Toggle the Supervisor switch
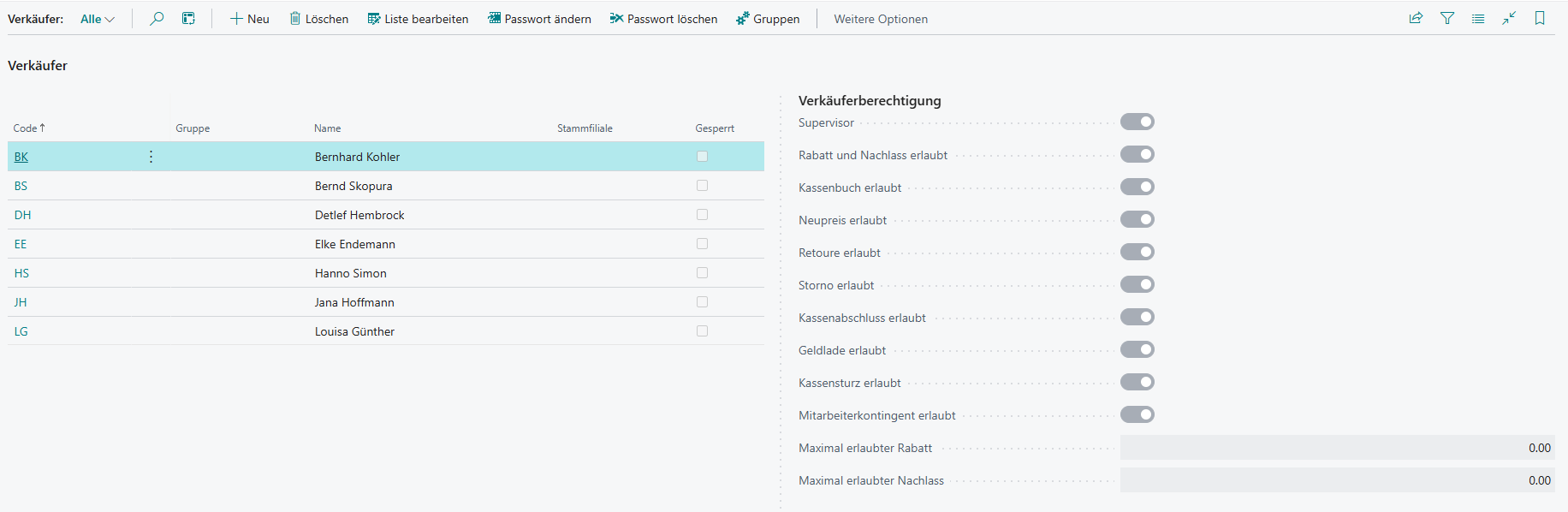Viewport: 1568px width, 512px height. tap(1137, 122)
